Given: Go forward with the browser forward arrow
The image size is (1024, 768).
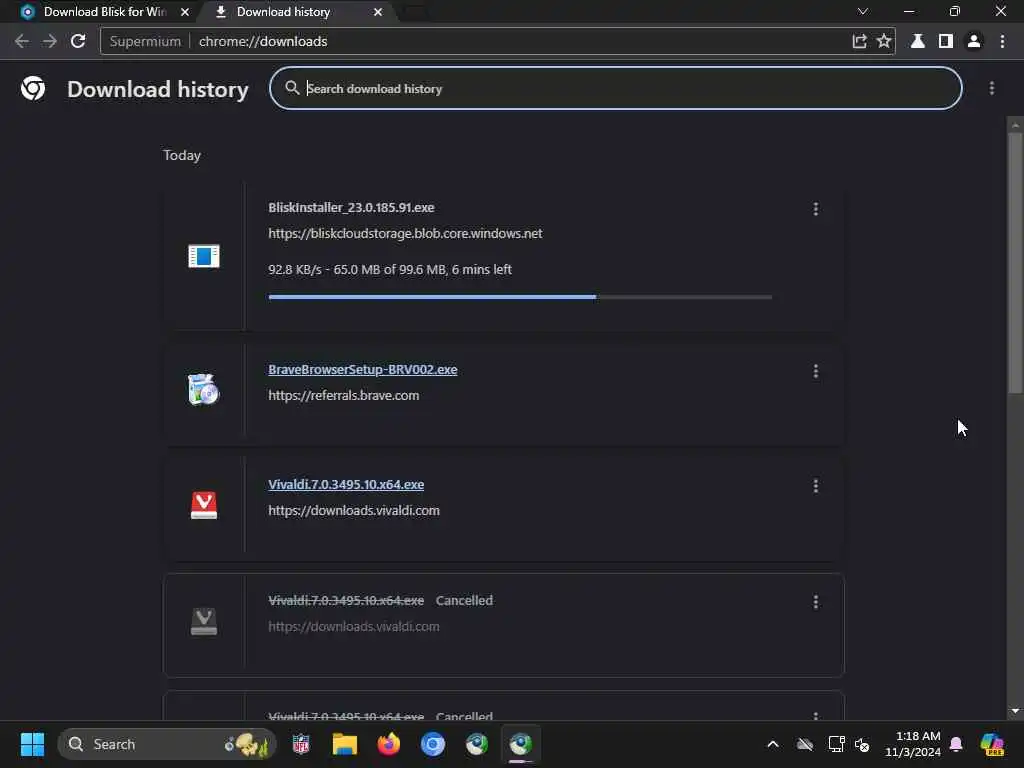Looking at the screenshot, I should coord(50,41).
